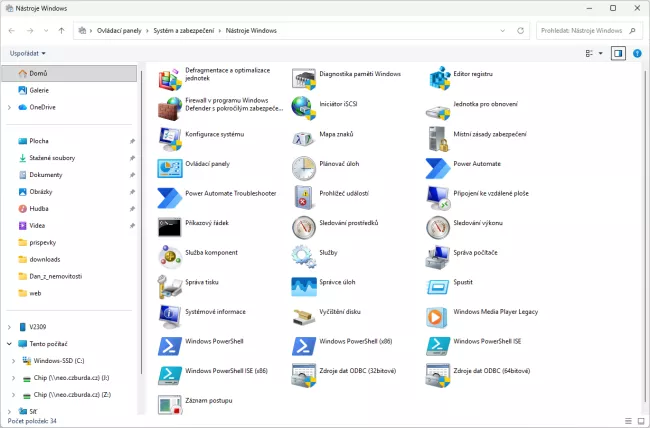Click the Up one level arrow

[61, 31]
